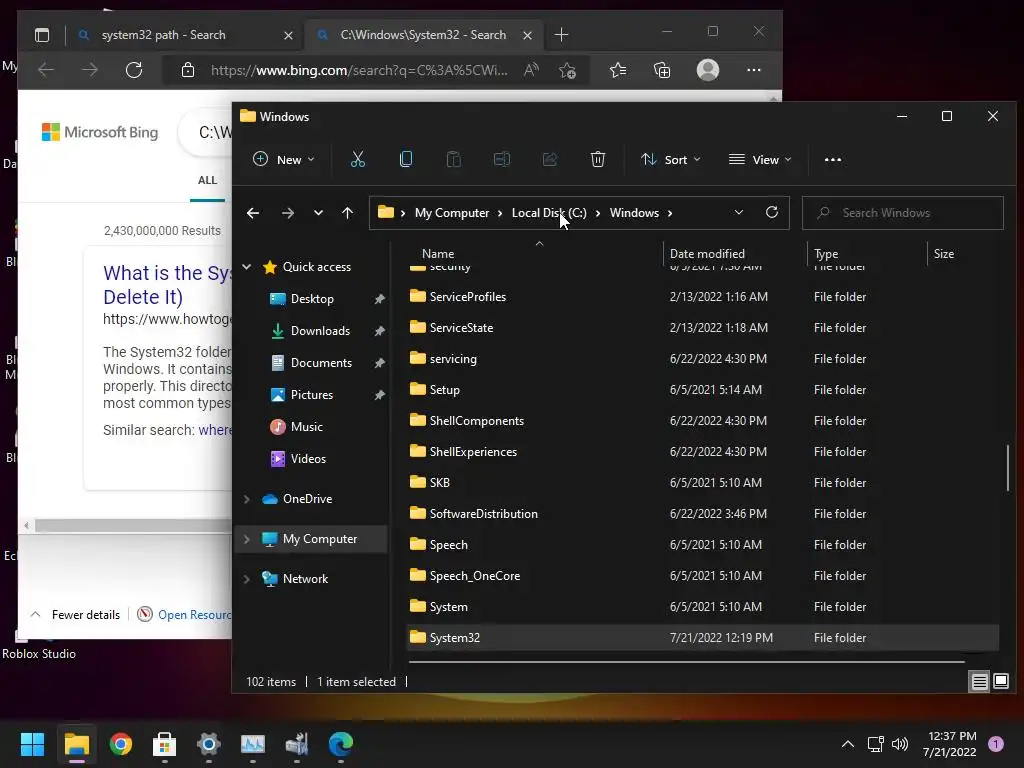Image resolution: width=1024 pixels, height=768 pixels.
Task: Open the New item dropdown
Action: point(283,159)
